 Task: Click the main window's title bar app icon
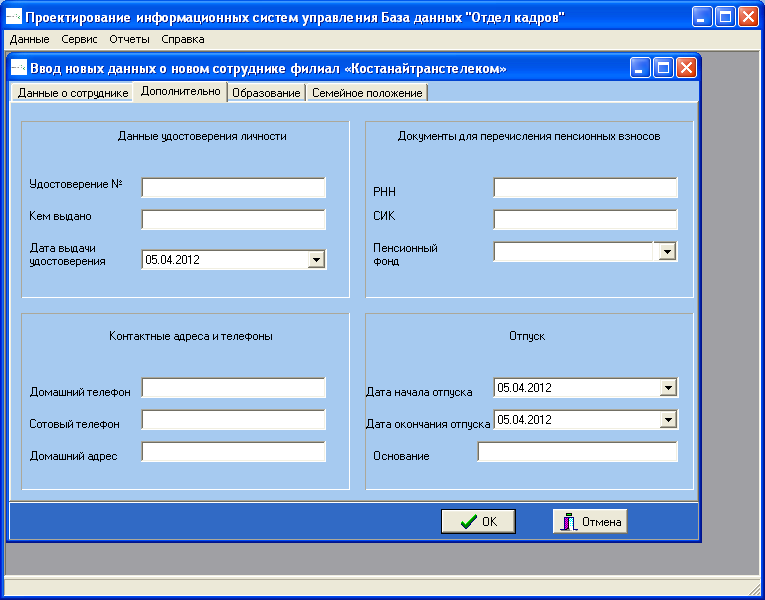click(x=14, y=17)
